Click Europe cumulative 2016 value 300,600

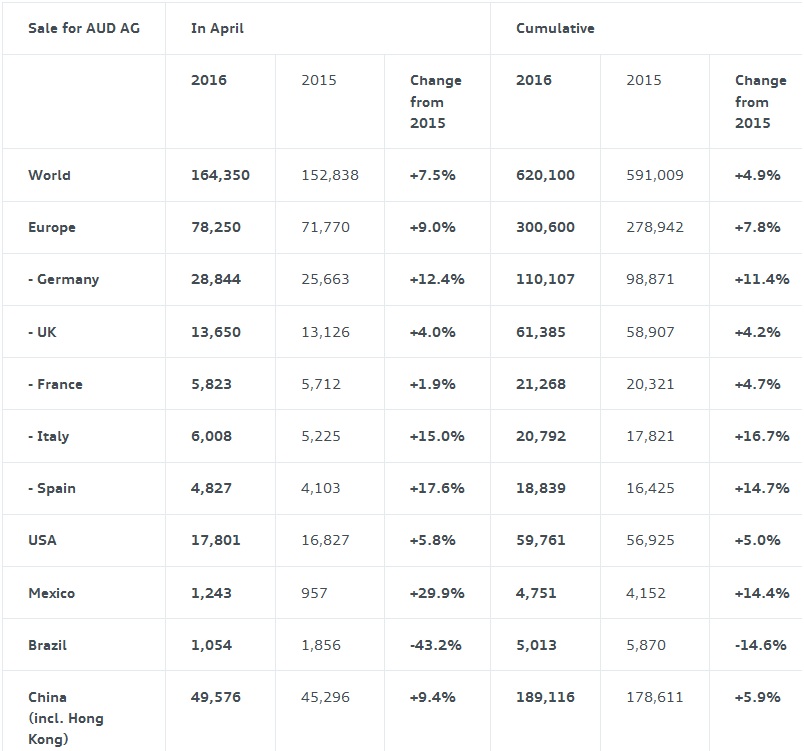[x=545, y=227]
